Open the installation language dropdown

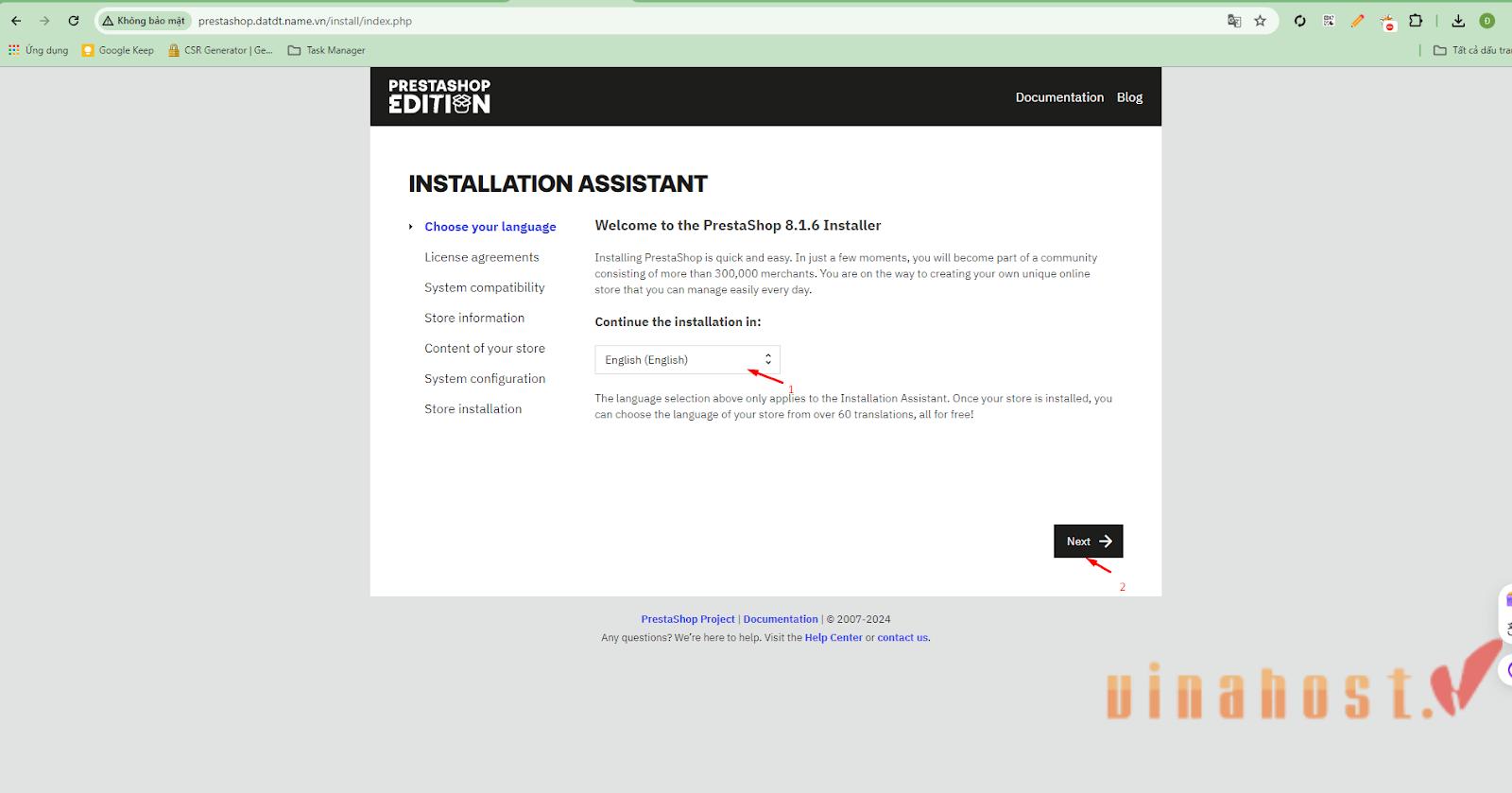point(687,360)
